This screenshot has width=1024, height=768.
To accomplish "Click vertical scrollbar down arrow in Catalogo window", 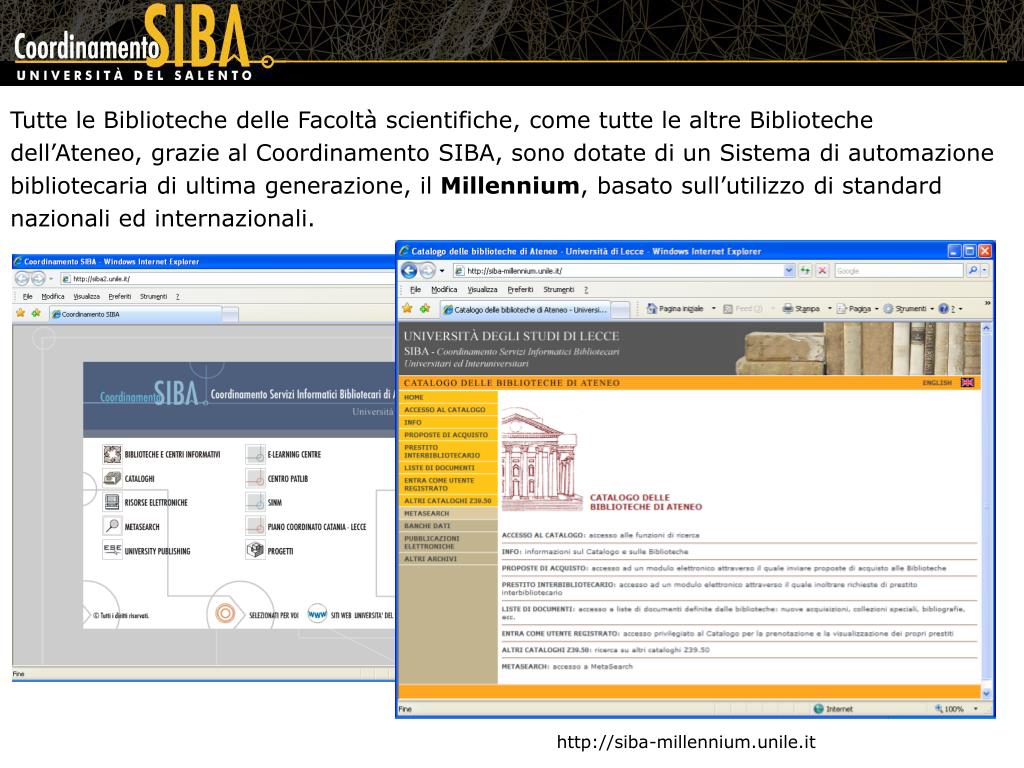I will (986, 694).
